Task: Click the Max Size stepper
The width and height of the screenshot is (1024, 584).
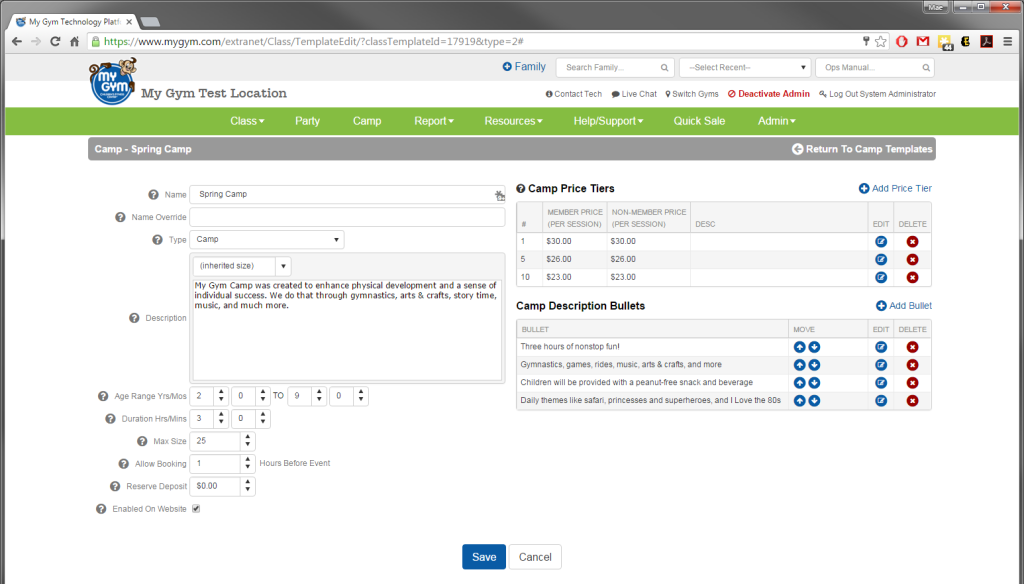Action: tap(248, 441)
